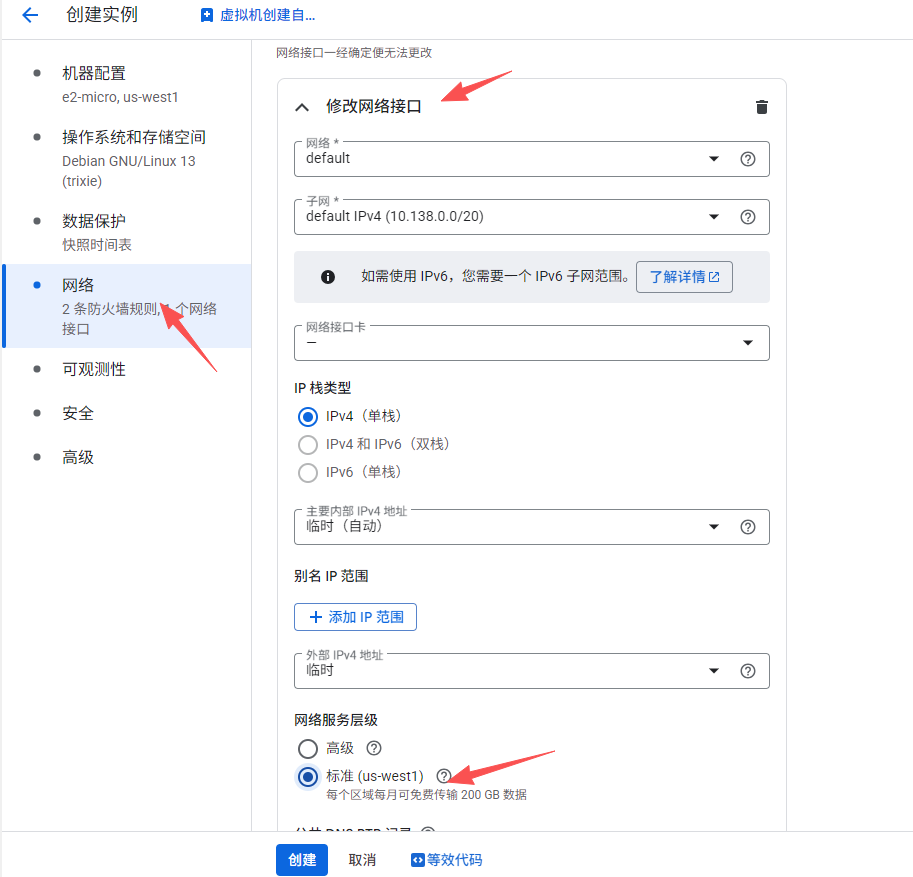This screenshot has width=913, height=877.
Task: Click the back arrow beside 创建实例
Action: coord(30,15)
